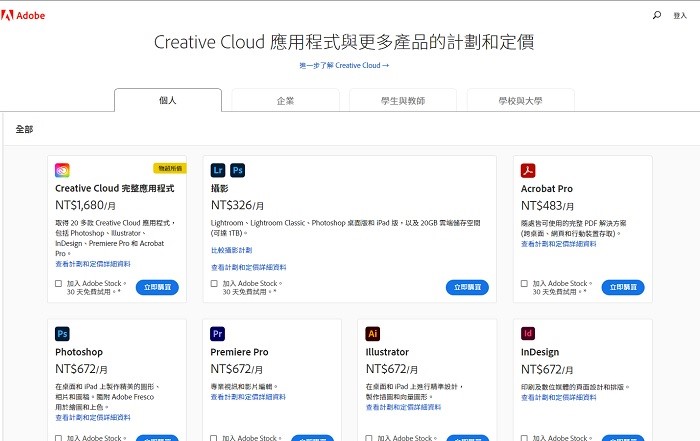
Task: Open plan details link in Creative Cloud card
Action: click(93, 264)
